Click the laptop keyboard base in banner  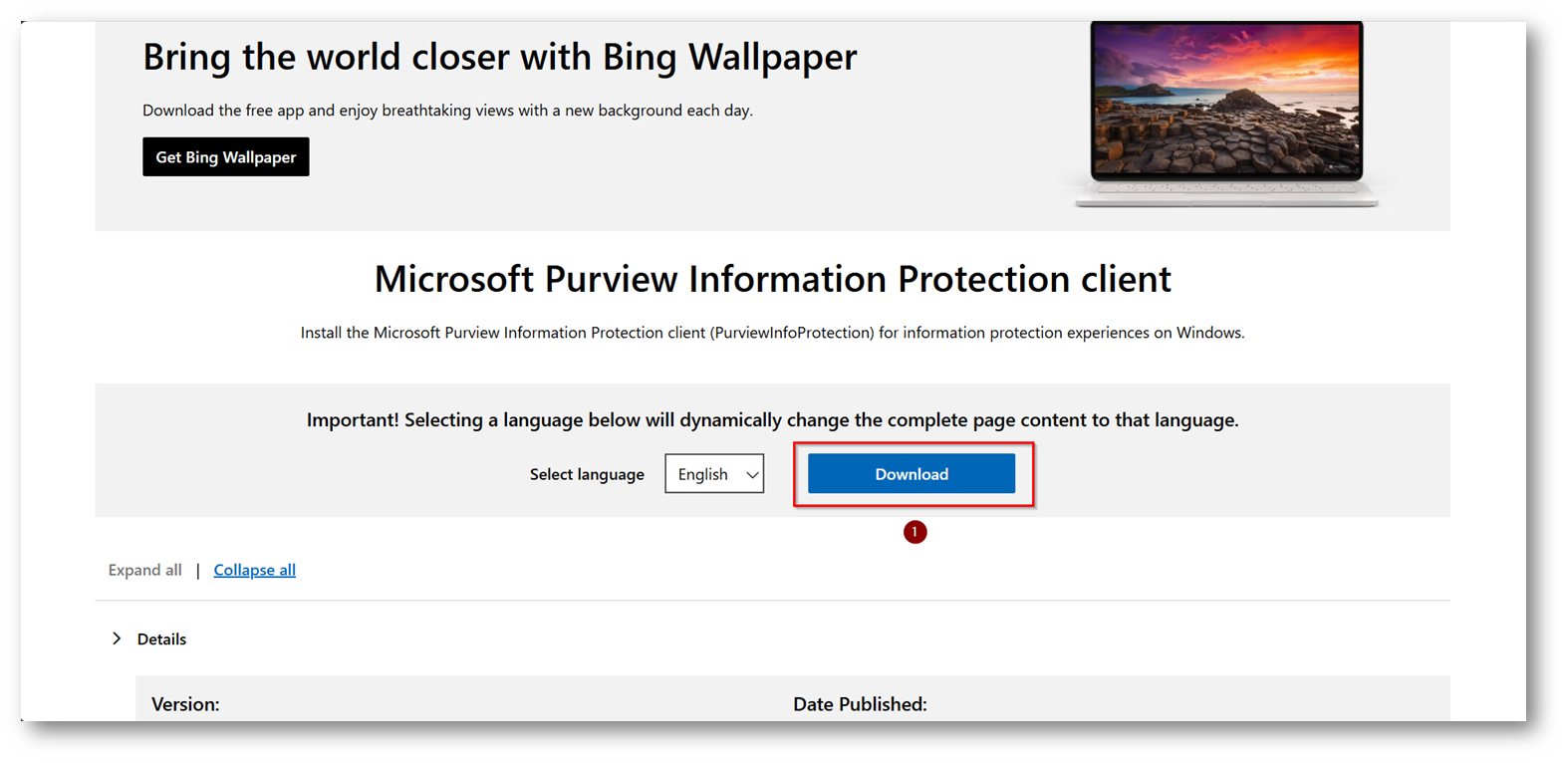point(1226,193)
